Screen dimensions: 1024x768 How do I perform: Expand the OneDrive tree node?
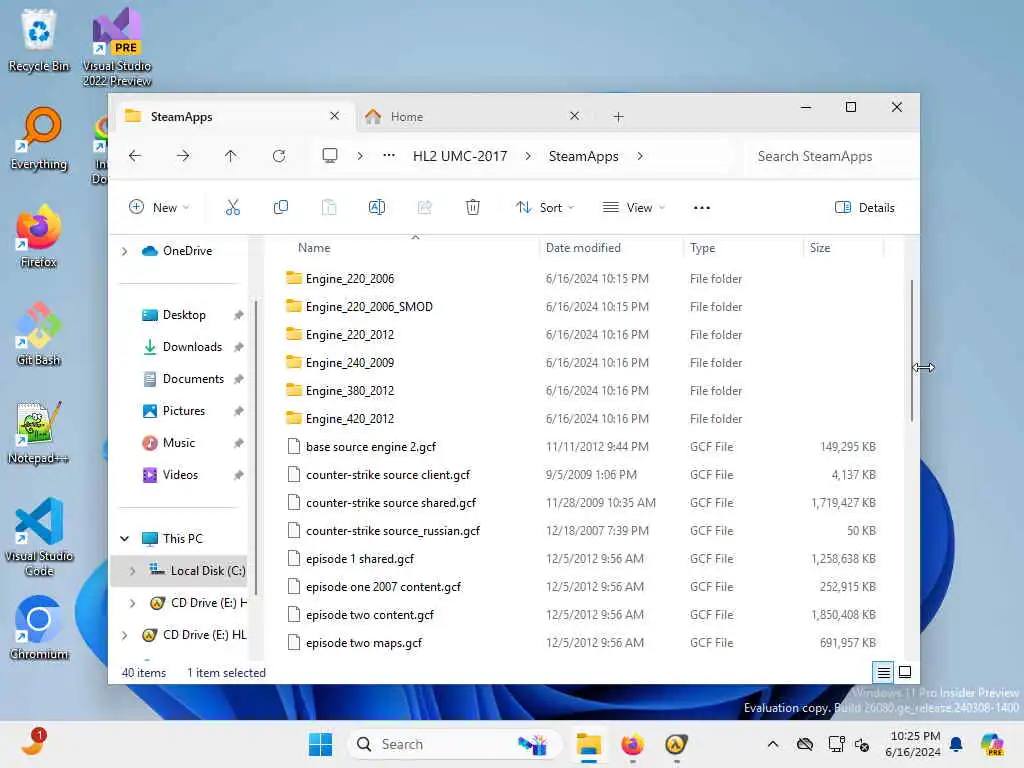pos(125,251)
